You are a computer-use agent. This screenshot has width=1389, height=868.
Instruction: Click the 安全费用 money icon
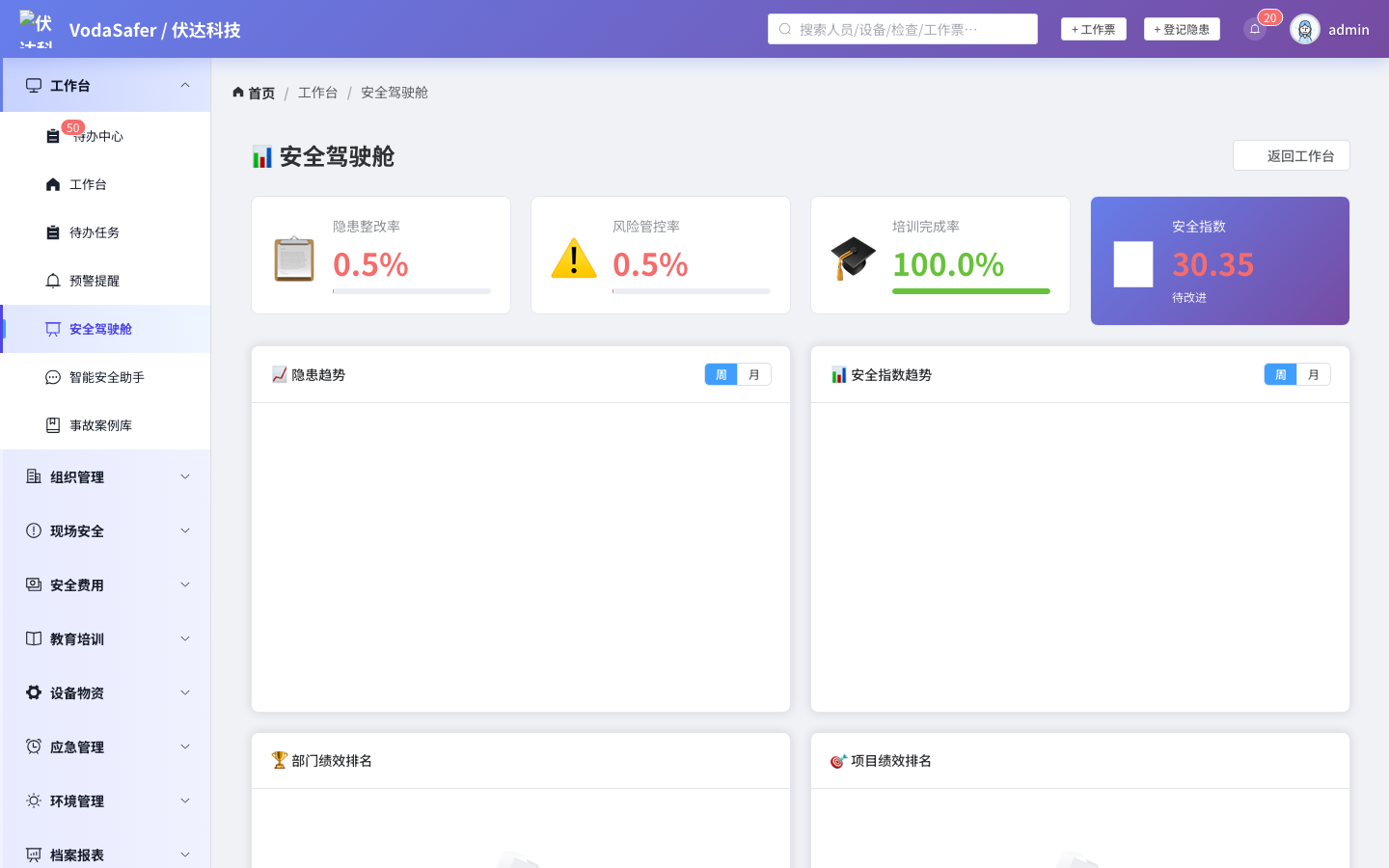(x=34, y=584)
